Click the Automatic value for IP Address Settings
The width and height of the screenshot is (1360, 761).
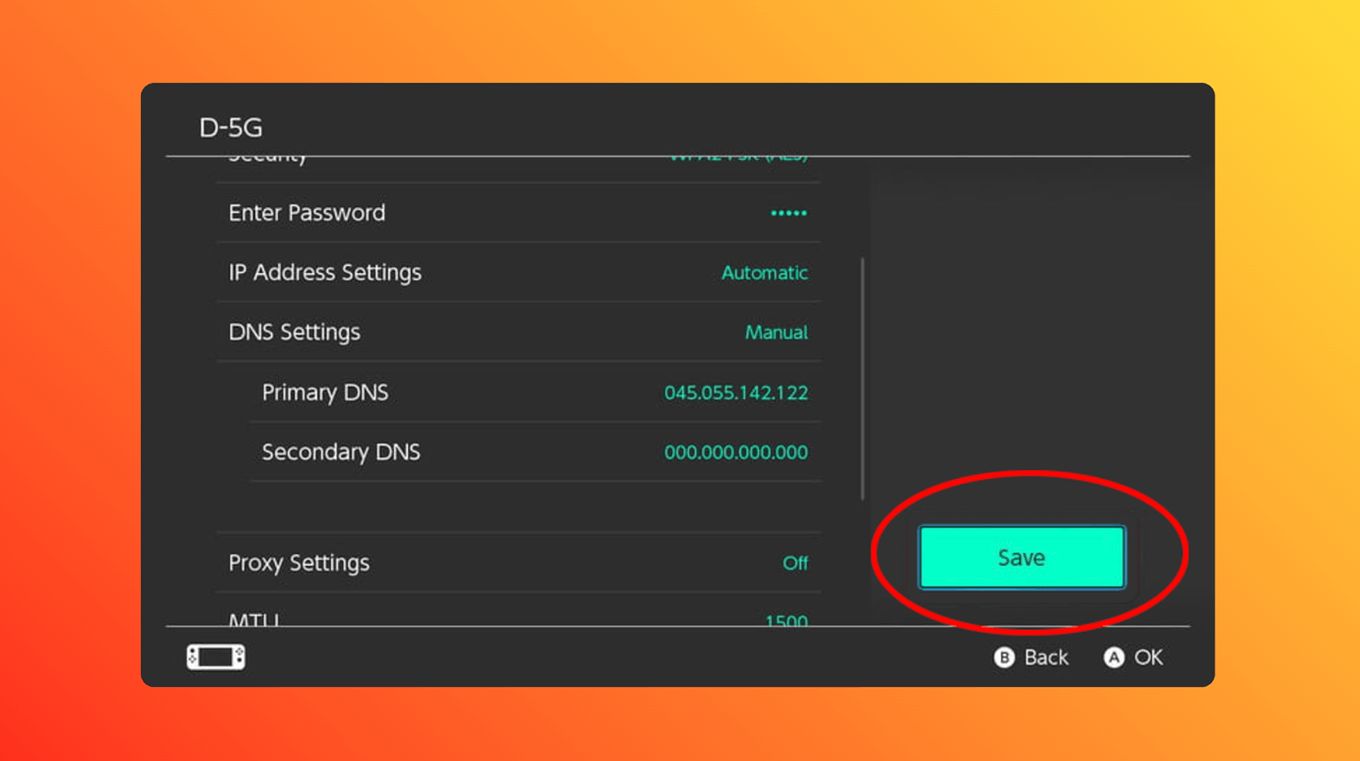tap(763, 272)
